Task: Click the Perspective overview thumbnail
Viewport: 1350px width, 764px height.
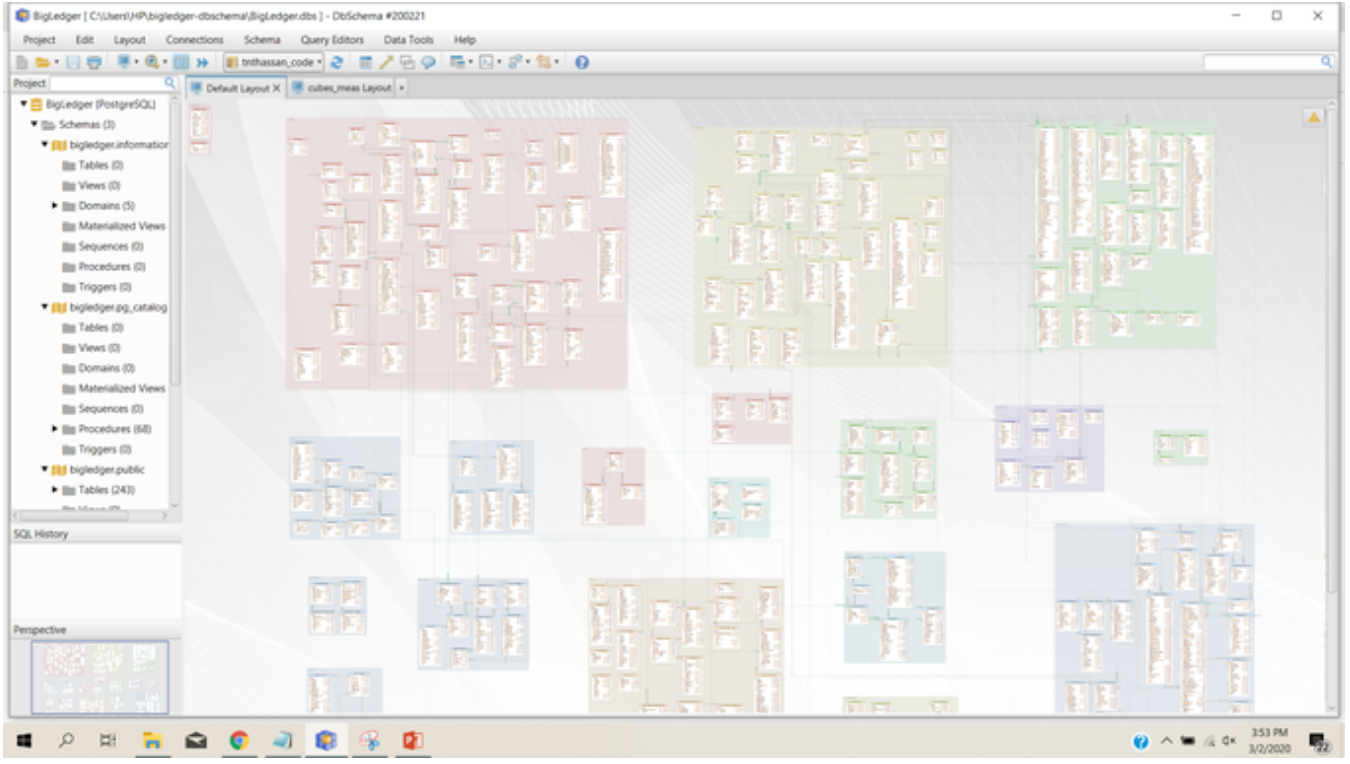Action: click(x=100, y=677)
